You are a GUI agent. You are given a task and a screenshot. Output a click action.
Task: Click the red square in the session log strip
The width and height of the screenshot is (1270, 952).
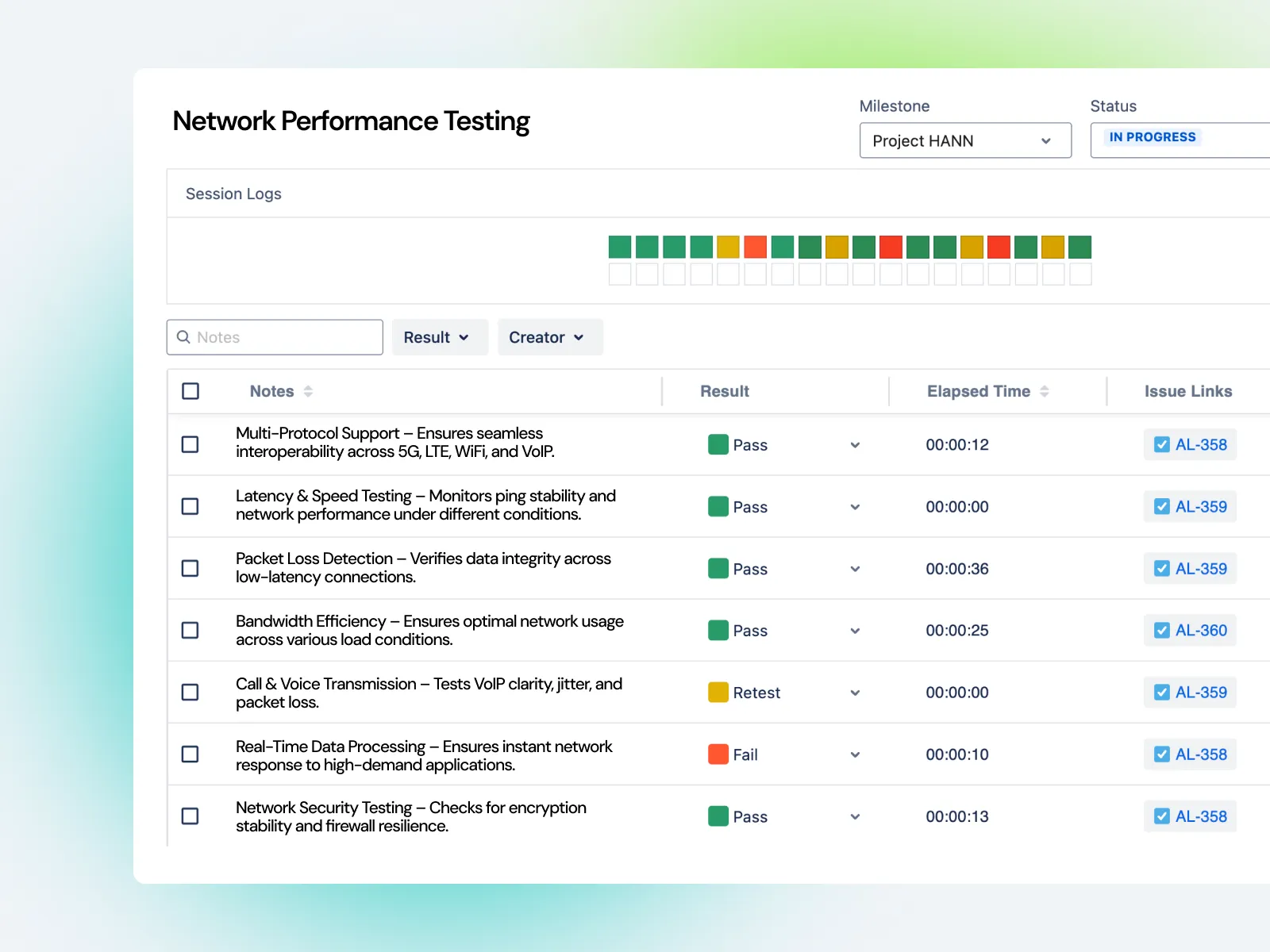[x=755, y=247]
